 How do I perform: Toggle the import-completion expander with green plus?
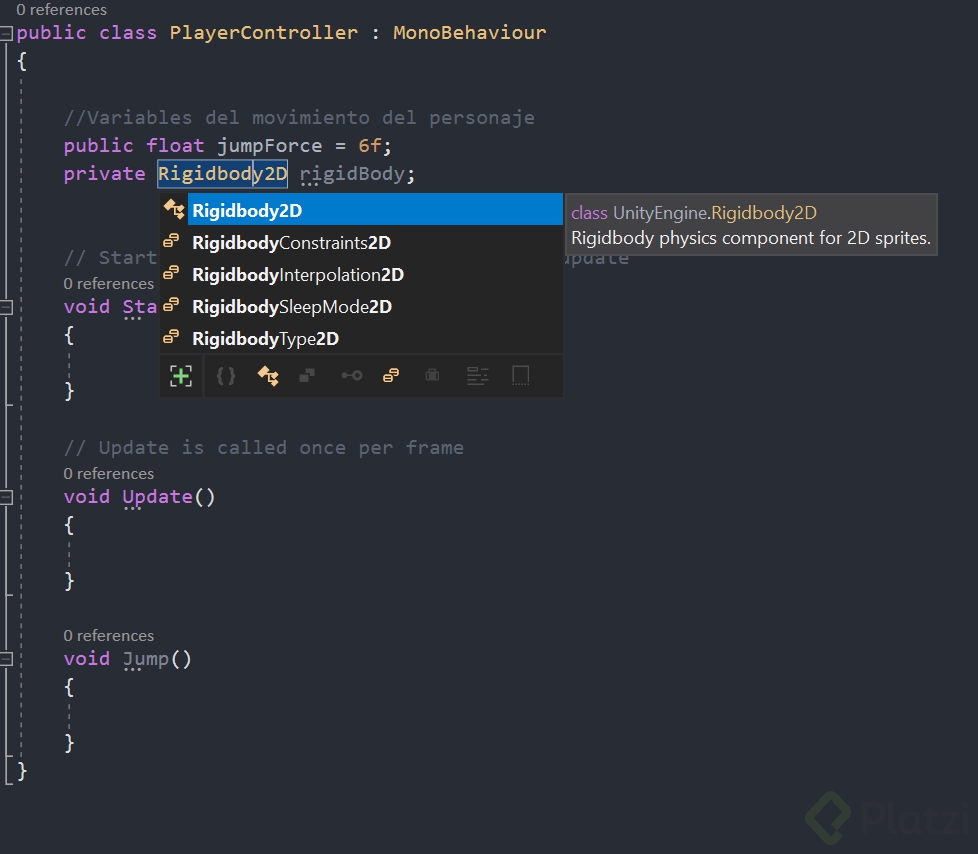tap(181, 376)
